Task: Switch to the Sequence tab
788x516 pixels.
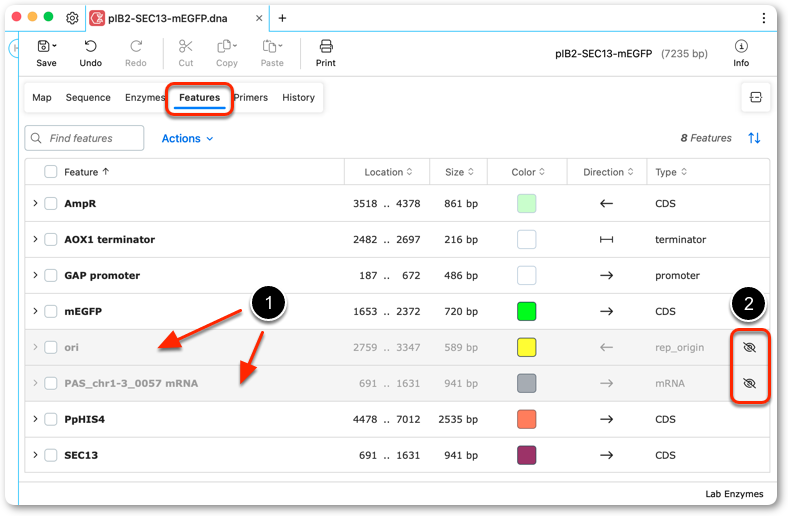Action: tap(88, 97)
